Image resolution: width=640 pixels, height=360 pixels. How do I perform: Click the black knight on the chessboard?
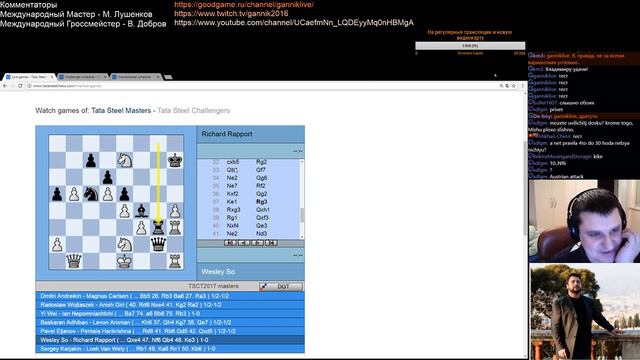91,194
